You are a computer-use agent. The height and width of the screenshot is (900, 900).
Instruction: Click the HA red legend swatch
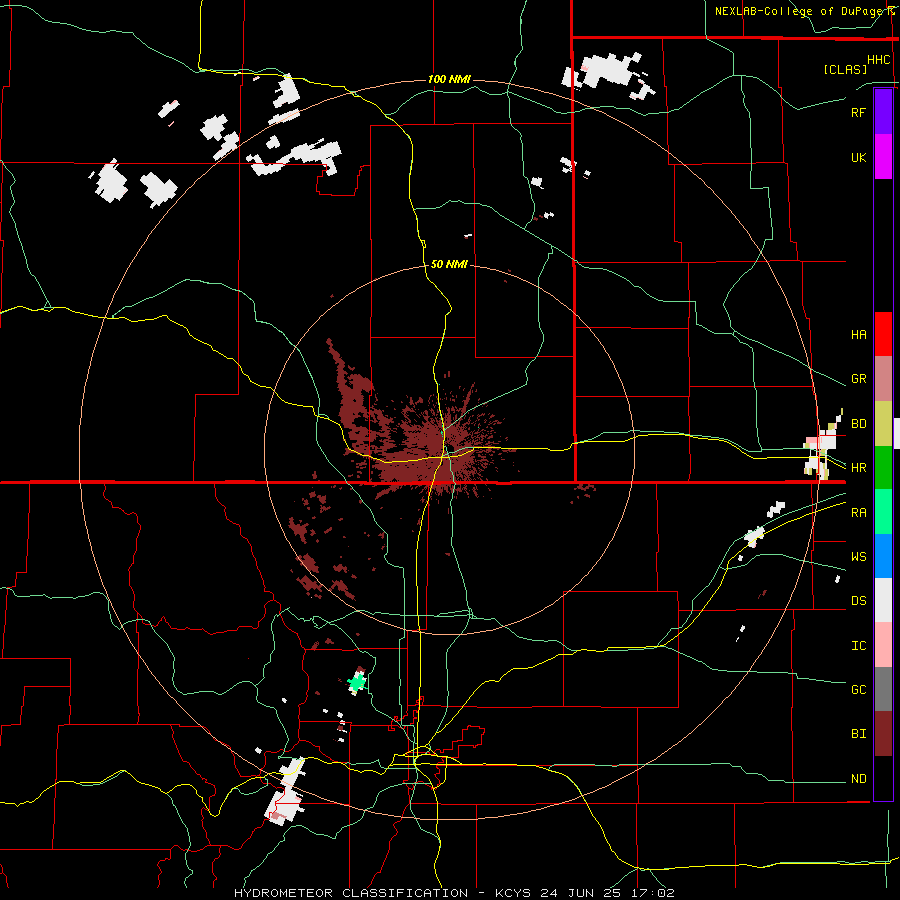[883, 334]
